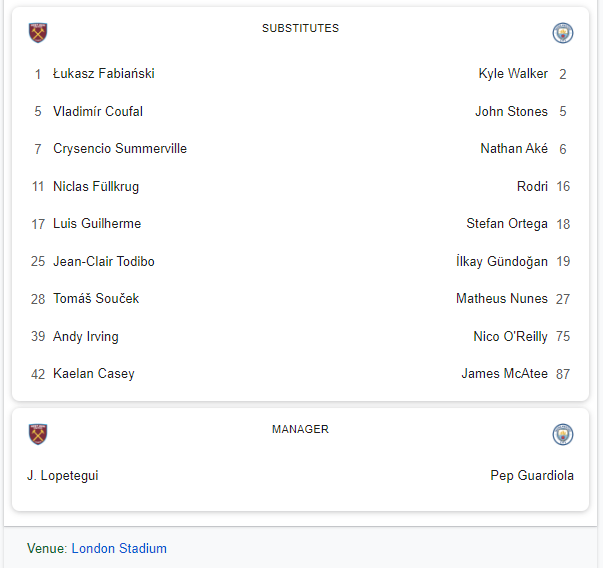The image size is (603, 568).
Task: Click West Ham crest in Substitutes header
Action: point(39,33)
